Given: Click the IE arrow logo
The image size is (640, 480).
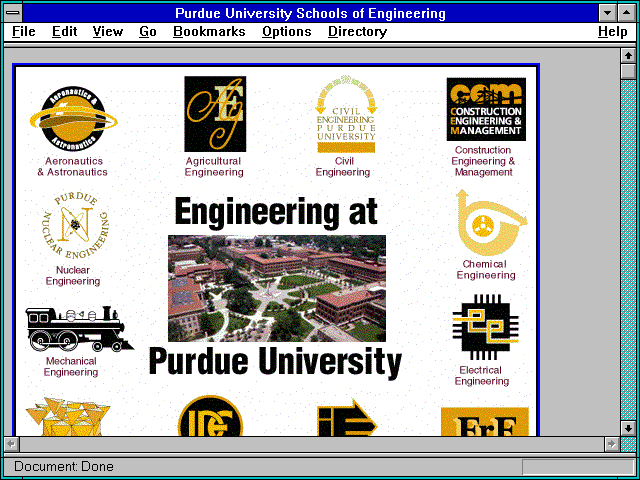Looking at the screenshot, I should 347,418.
